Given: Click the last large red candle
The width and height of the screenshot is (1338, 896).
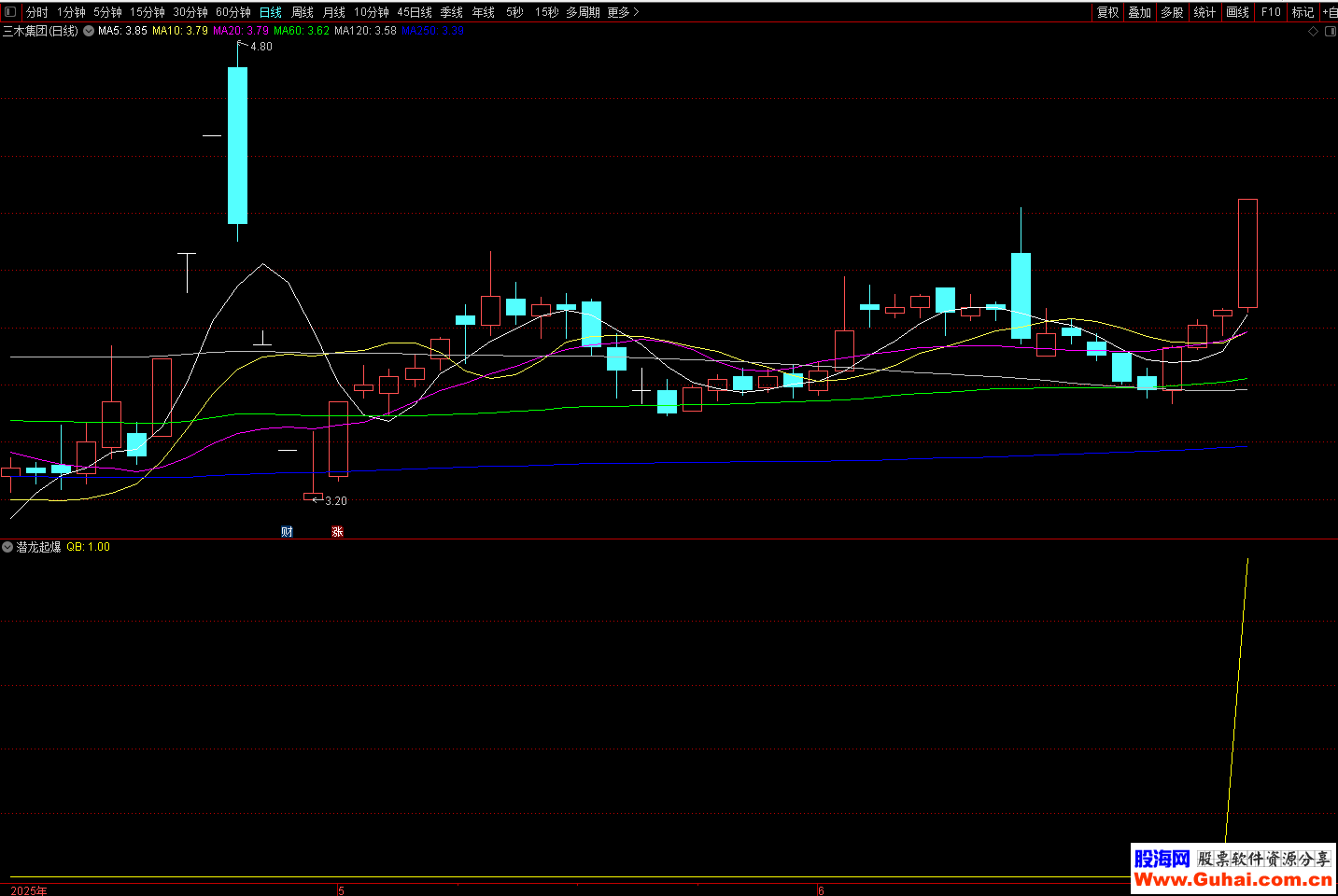Looking at the screenshot, I should (x=1247, y=253).
